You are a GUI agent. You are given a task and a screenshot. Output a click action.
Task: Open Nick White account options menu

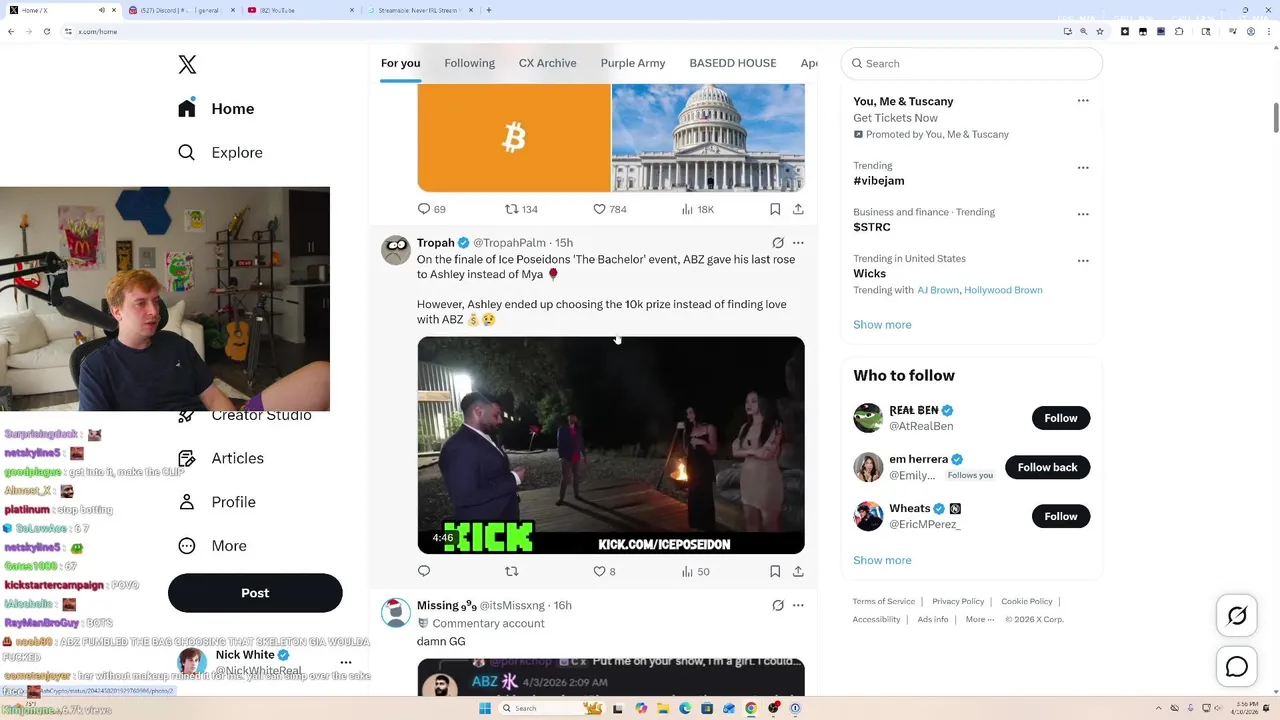coord(346,662)
